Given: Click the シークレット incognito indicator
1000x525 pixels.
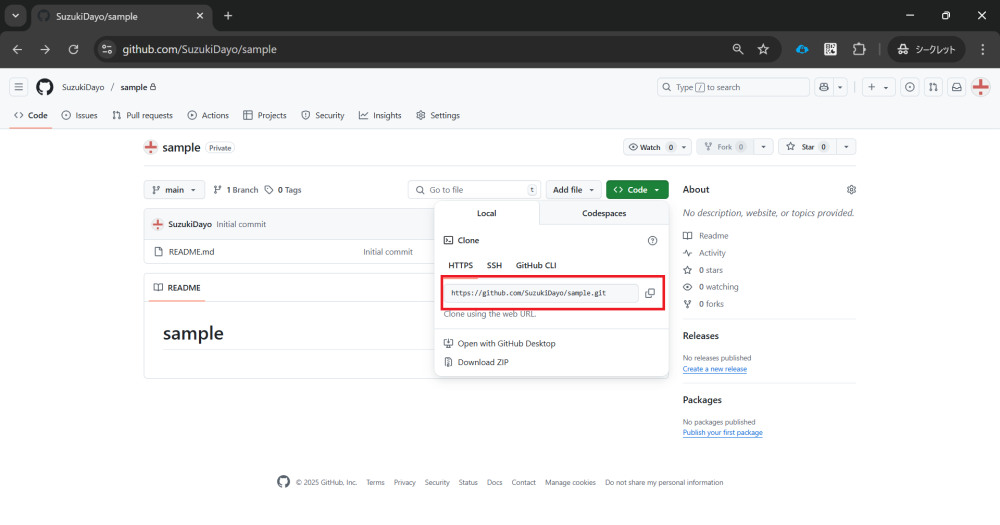Looking at the screenshot, I should [927, 49].
